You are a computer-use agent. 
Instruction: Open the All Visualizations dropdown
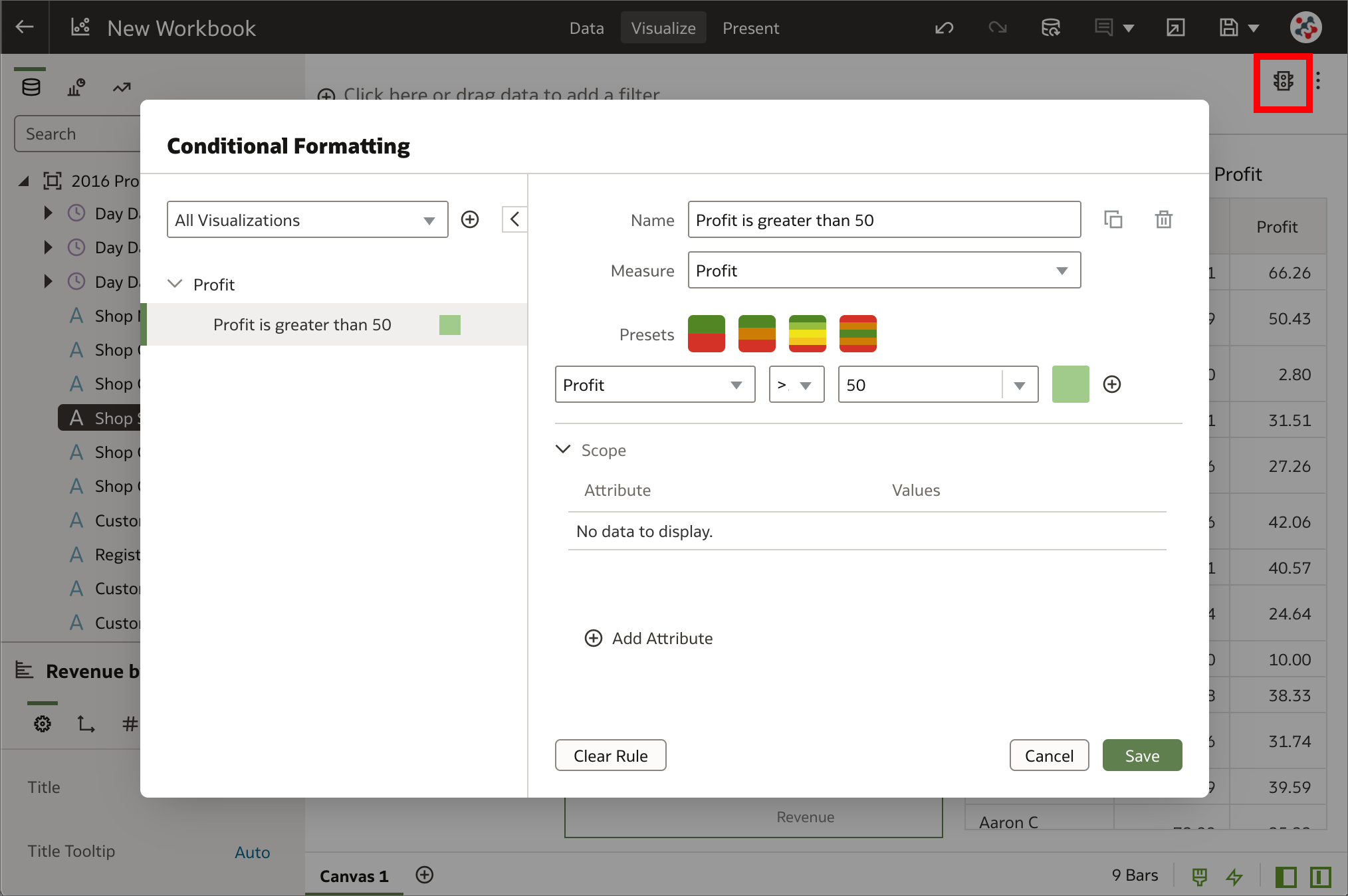[x=307, y=219]
